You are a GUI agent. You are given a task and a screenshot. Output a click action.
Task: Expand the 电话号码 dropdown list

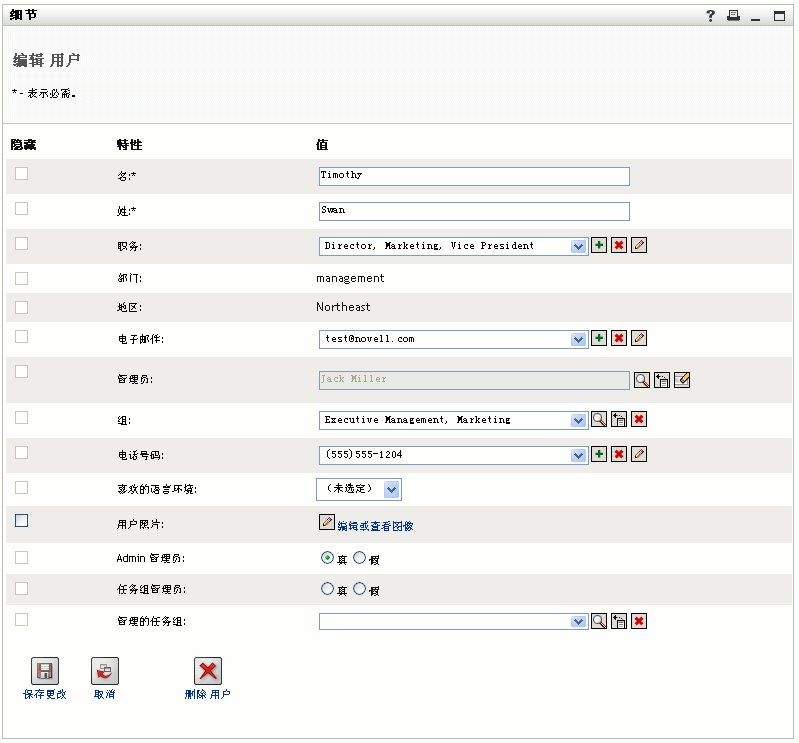tap(578, 455)
